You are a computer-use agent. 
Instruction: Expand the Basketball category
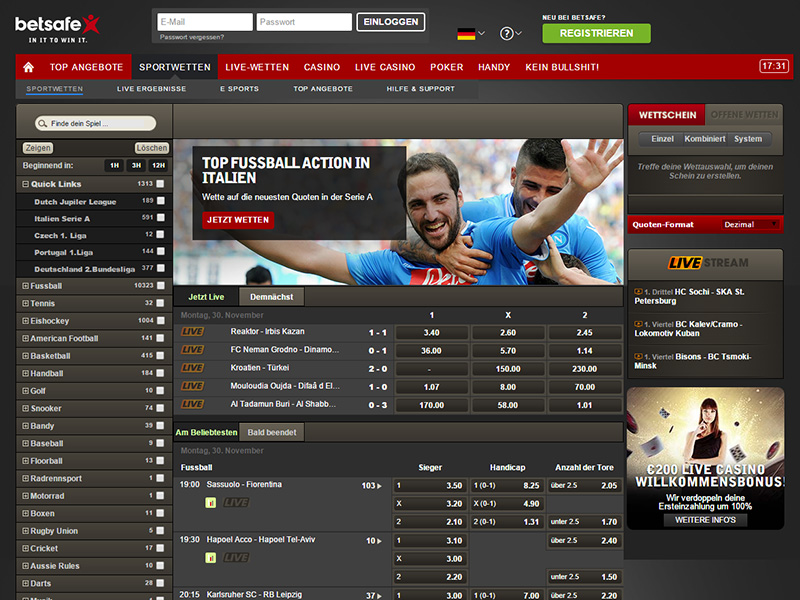(x=25, y=356)
